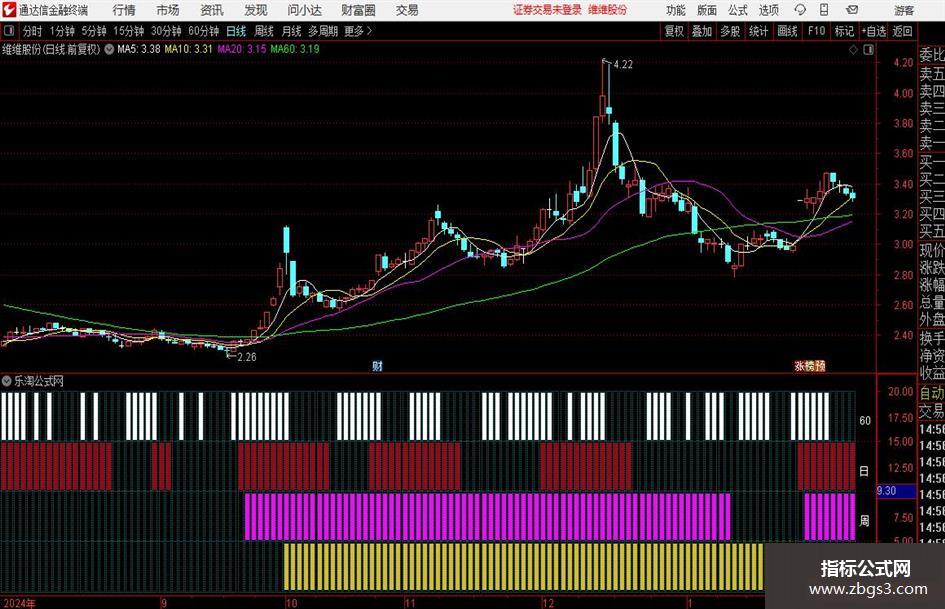945x609 pixels.
Task: Click the MA10: 3.31 indicator label
Action: point(189,49)
